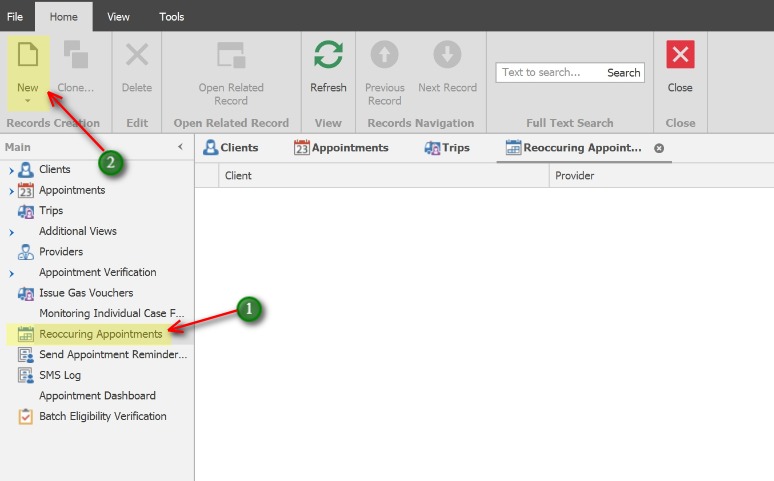Click the Clients icon in sidebar
This screenshot has height=481, width=774.
coord(26,169)
